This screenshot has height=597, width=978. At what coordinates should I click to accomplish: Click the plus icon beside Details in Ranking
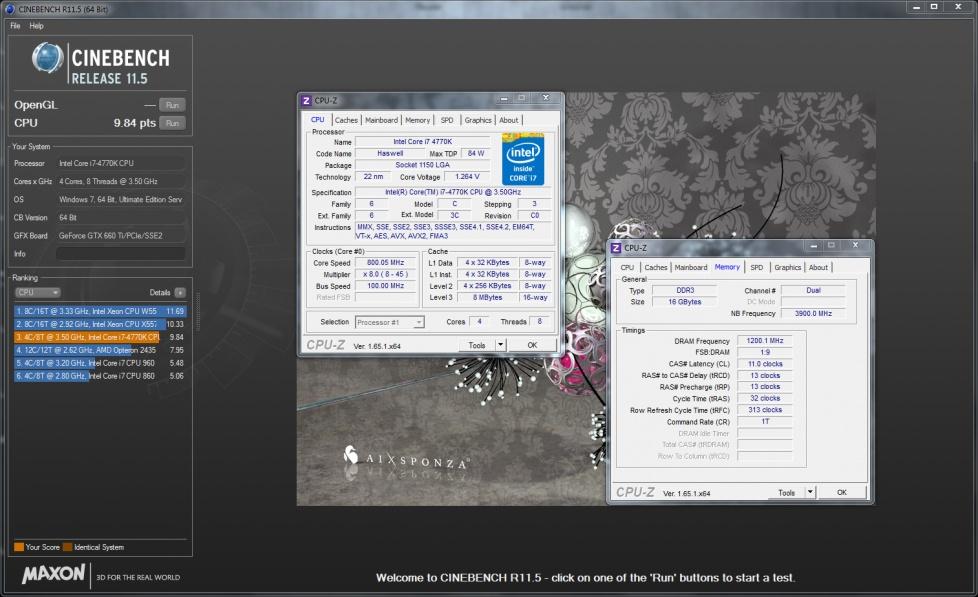click(x=180, y=293)
